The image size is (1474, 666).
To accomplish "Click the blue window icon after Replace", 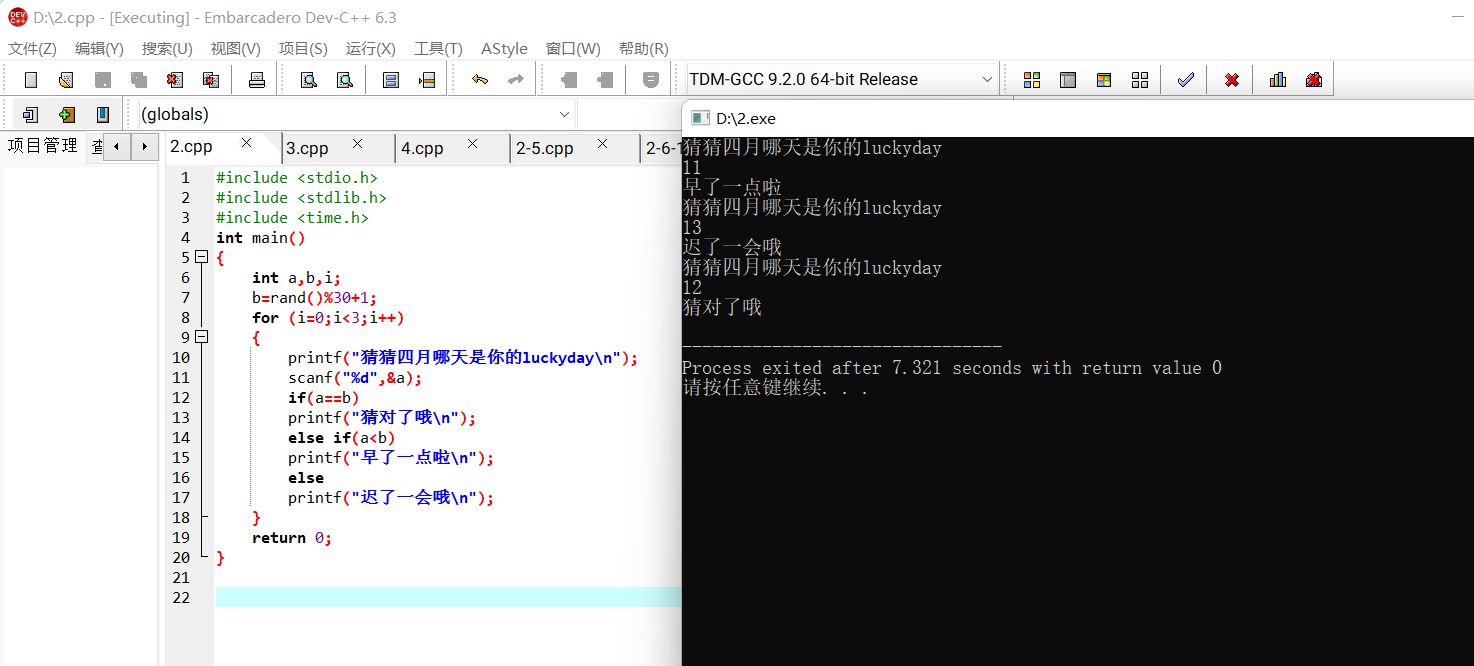I will coord(391,80).
